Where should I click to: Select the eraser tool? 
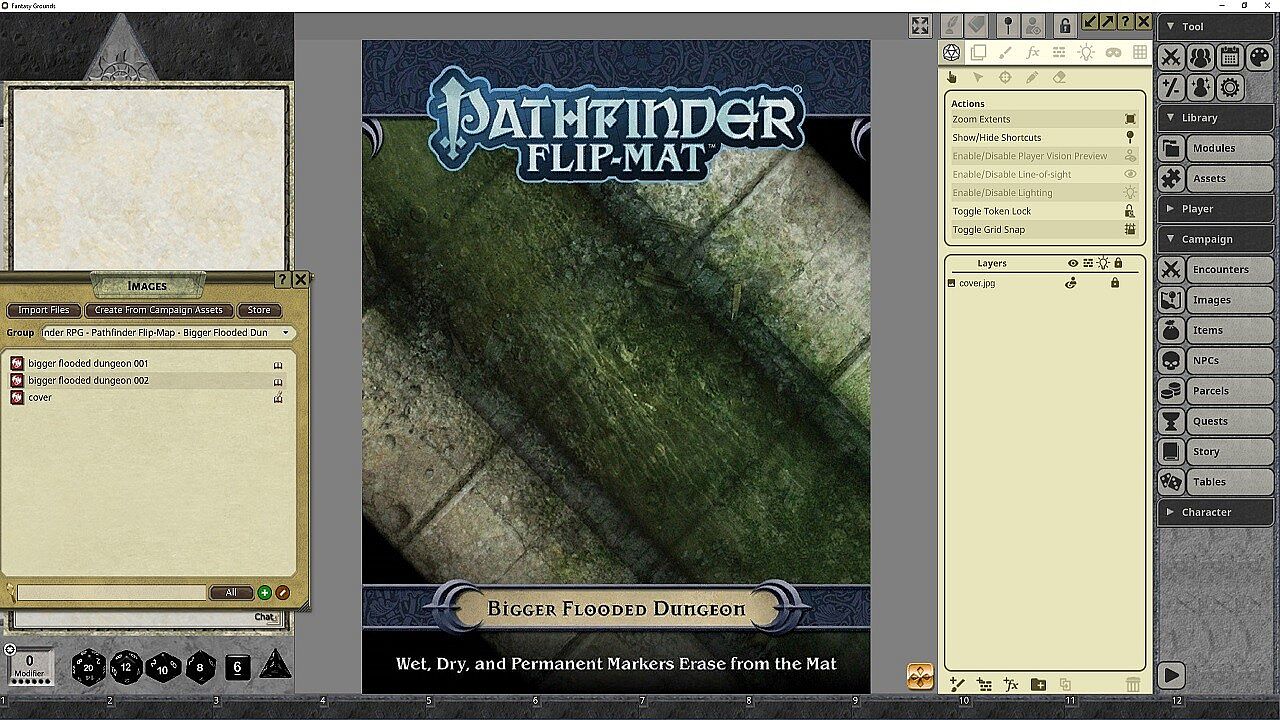coord(1059,77)
